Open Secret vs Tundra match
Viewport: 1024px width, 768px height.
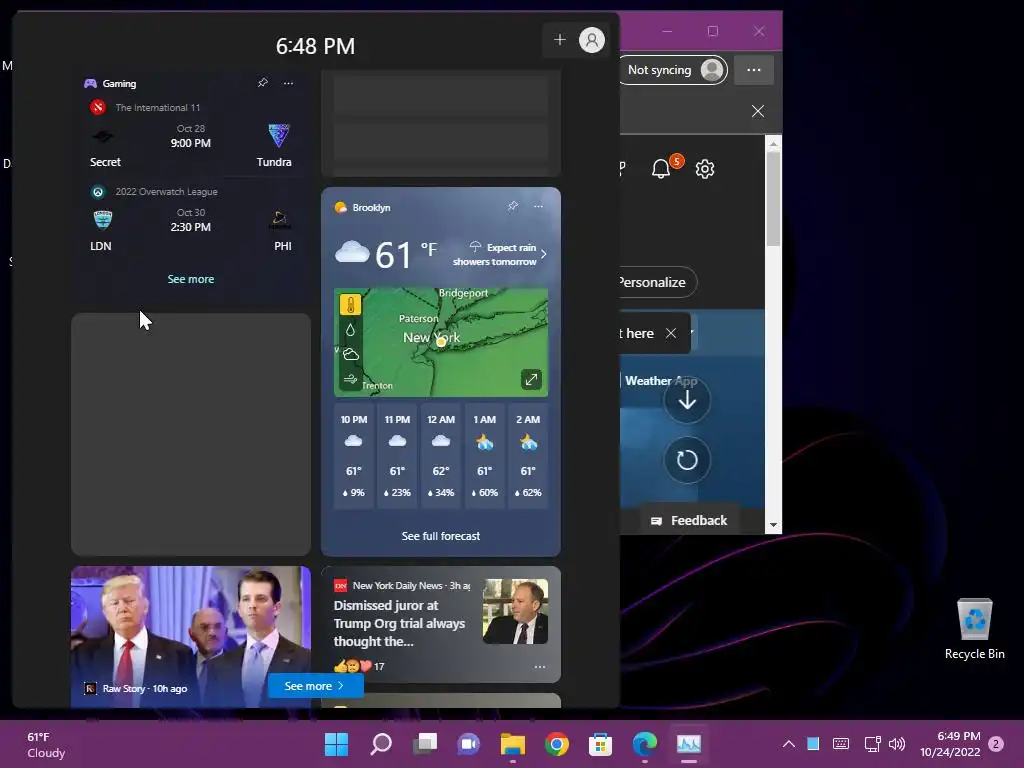point(191,137)
